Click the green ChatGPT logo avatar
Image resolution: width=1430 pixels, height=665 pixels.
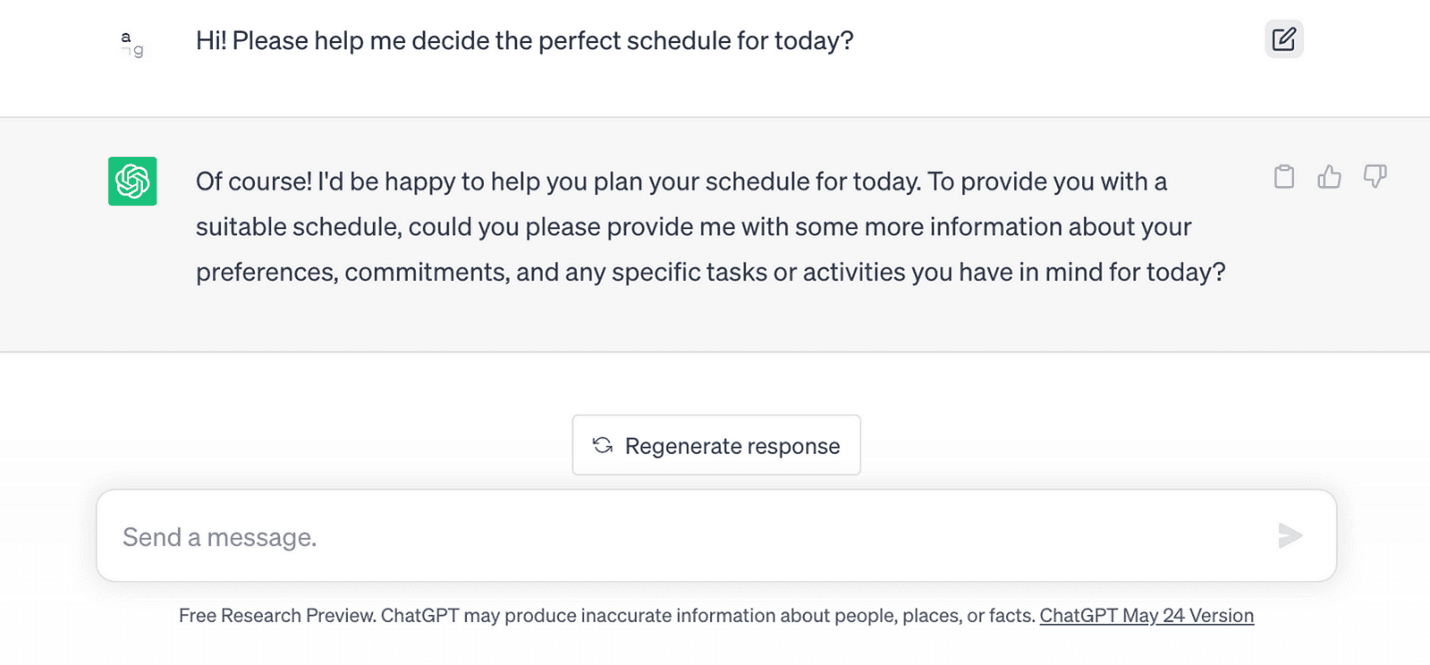coord(132,181)
